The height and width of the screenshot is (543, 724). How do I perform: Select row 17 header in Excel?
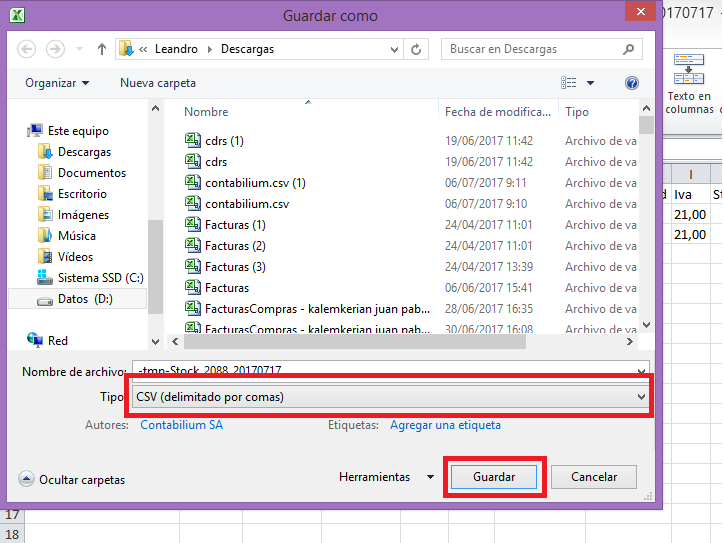pyautogui.click(x=12, y=515)
